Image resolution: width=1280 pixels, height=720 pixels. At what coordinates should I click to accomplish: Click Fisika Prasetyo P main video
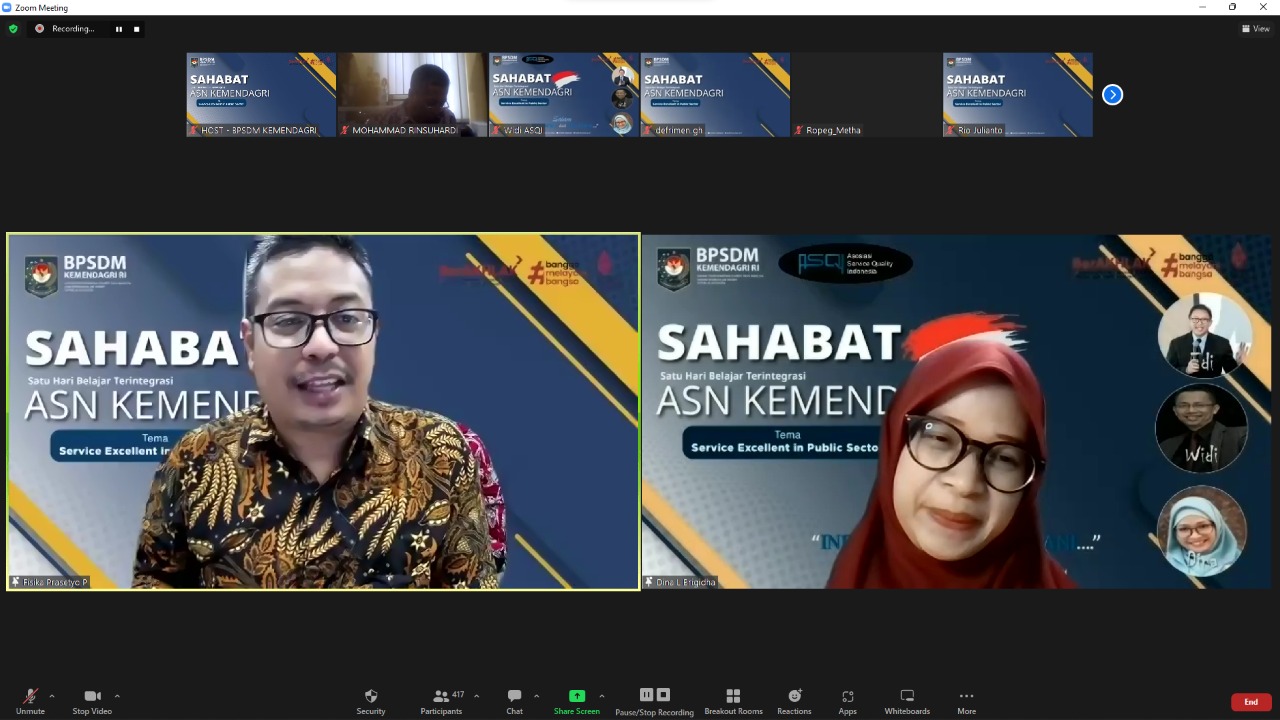[x=323, y=411]
